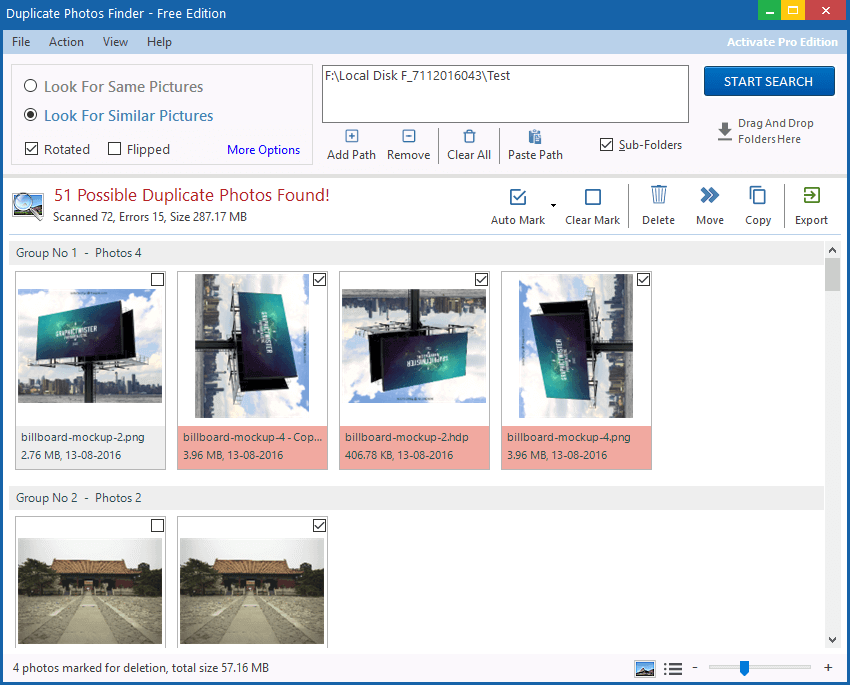Open the Action menu
The width and height of the screenshot is (850, 685).
66,42
